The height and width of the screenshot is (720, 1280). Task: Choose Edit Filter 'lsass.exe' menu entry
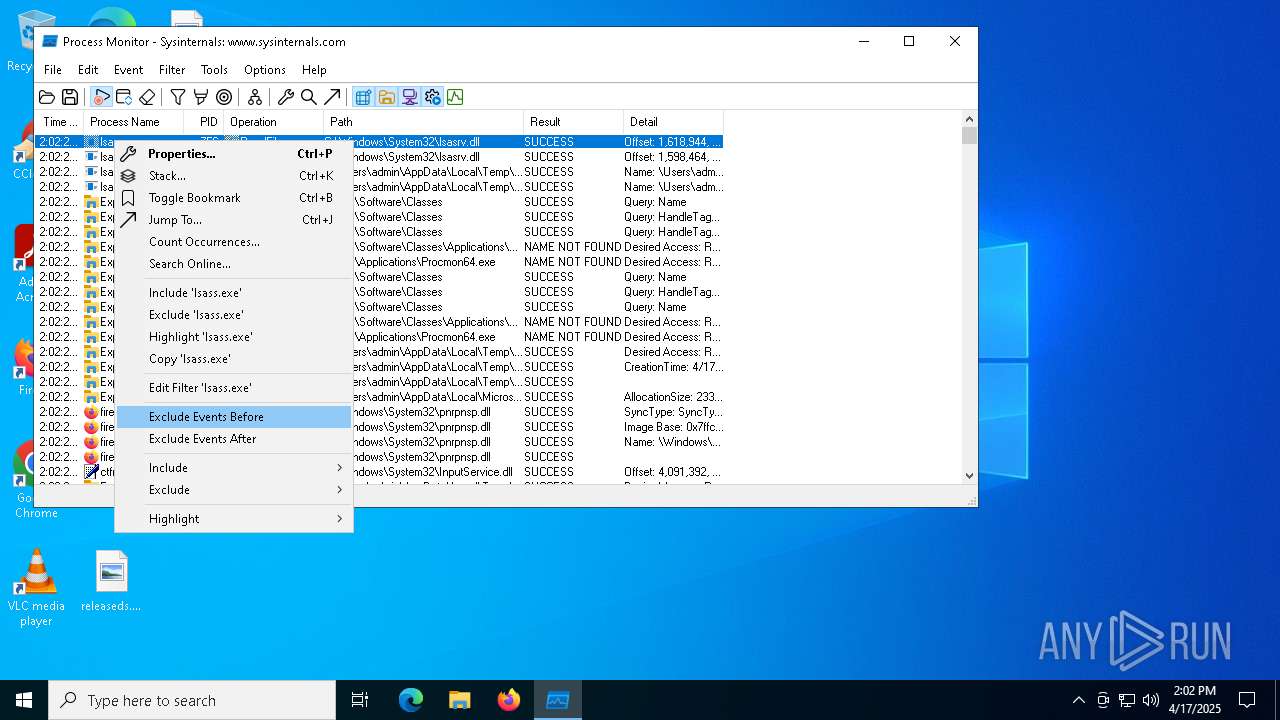click(x=233, y=388)
